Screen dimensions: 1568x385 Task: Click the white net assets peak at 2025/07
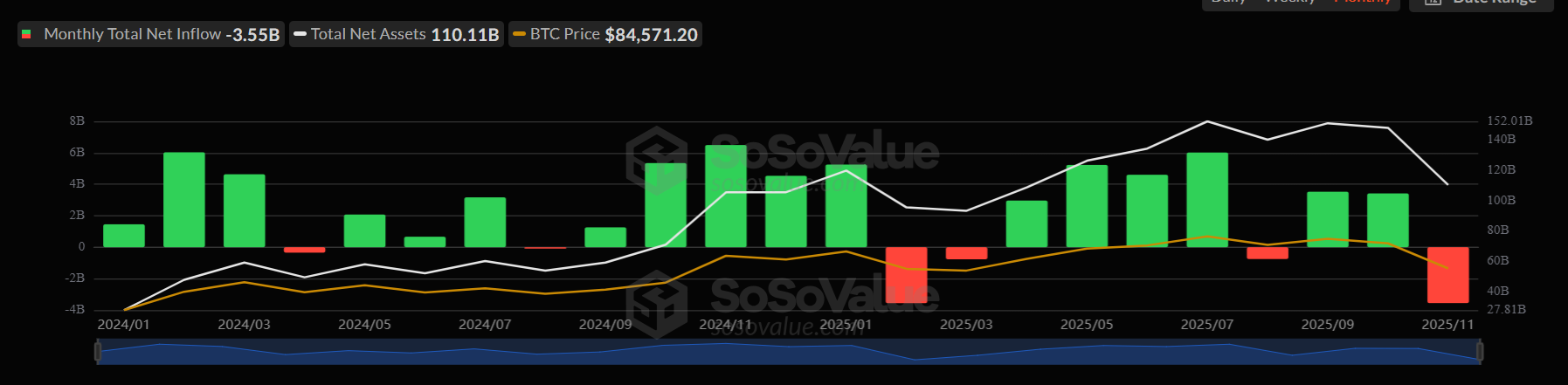click(x=1207, y=121)
